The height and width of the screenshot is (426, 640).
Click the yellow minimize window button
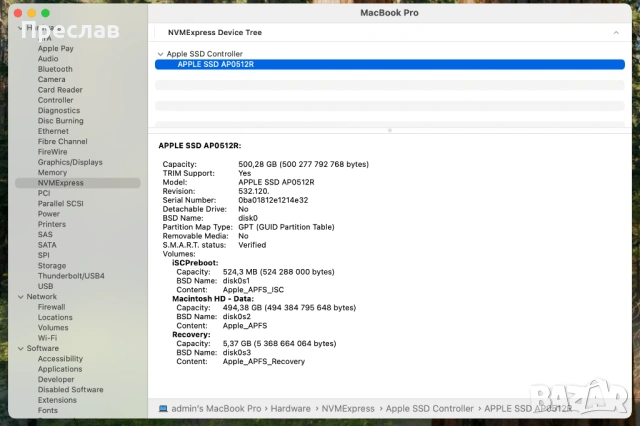[32, 13]
